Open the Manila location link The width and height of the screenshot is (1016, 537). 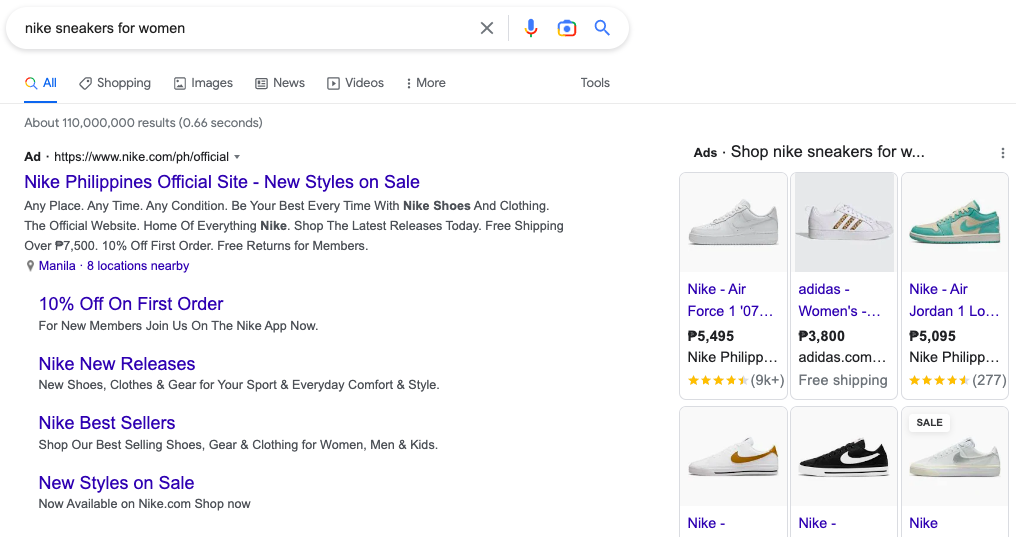(57, 266)
